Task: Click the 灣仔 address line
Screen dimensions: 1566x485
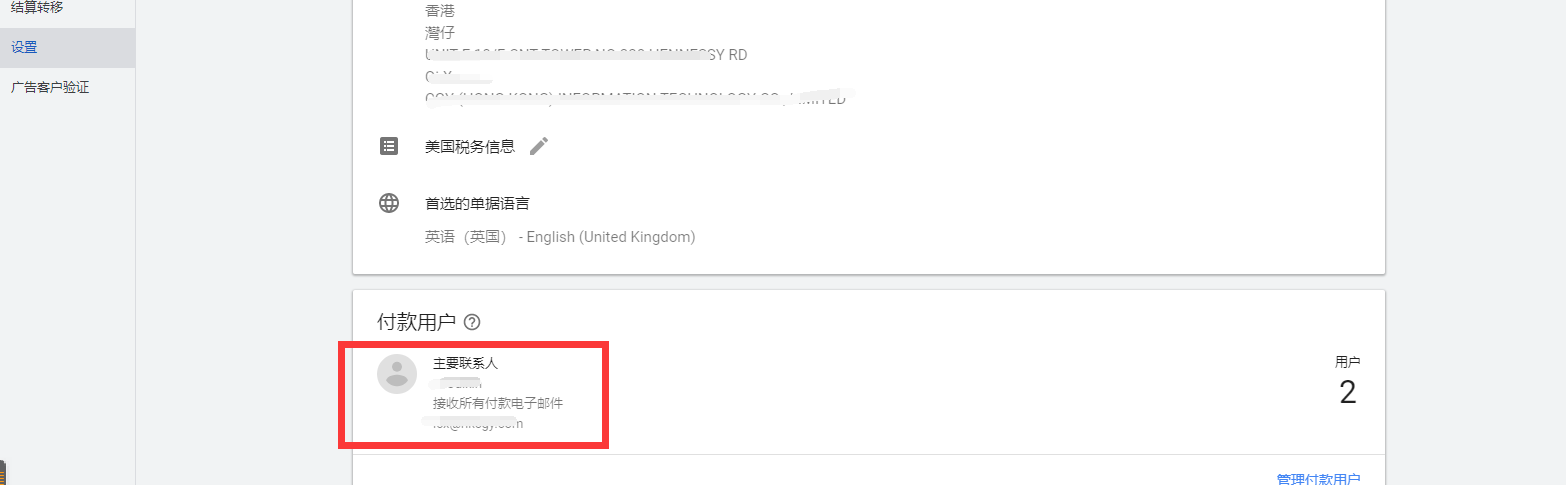Action: point(439,33)
